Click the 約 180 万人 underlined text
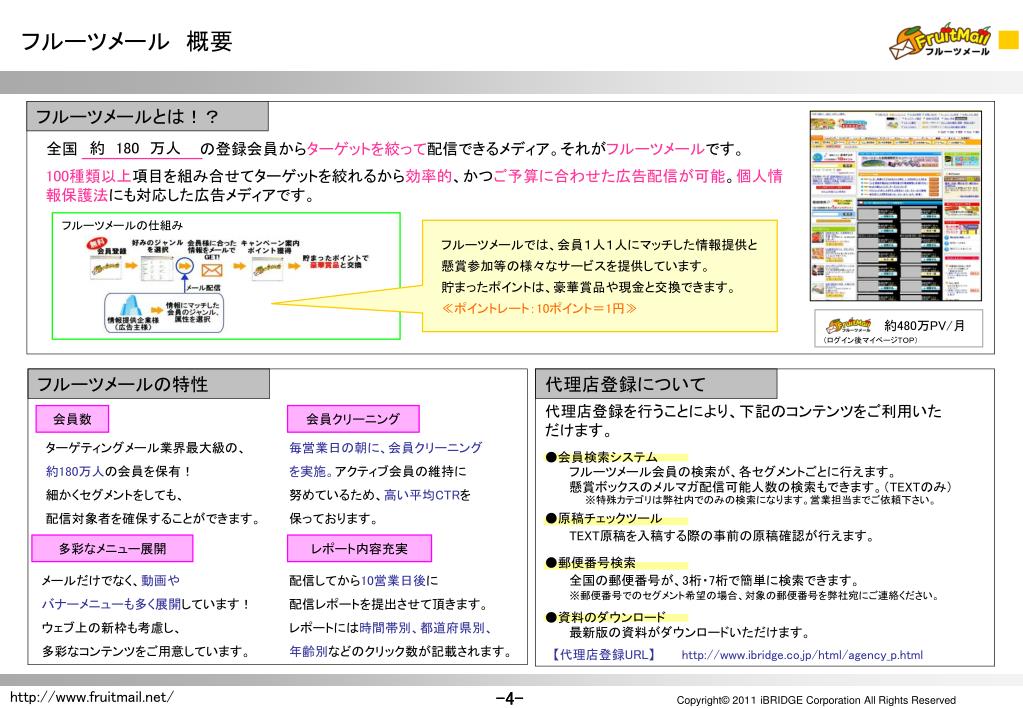 [x=142, y=149]
